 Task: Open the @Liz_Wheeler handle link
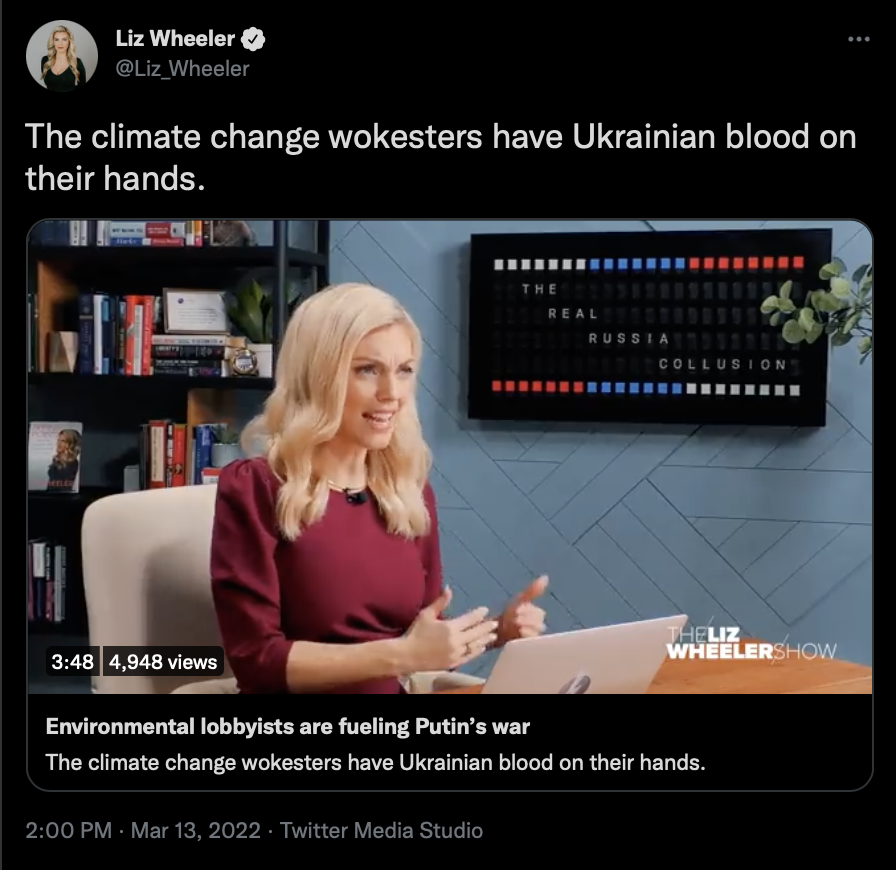point(182,69)
